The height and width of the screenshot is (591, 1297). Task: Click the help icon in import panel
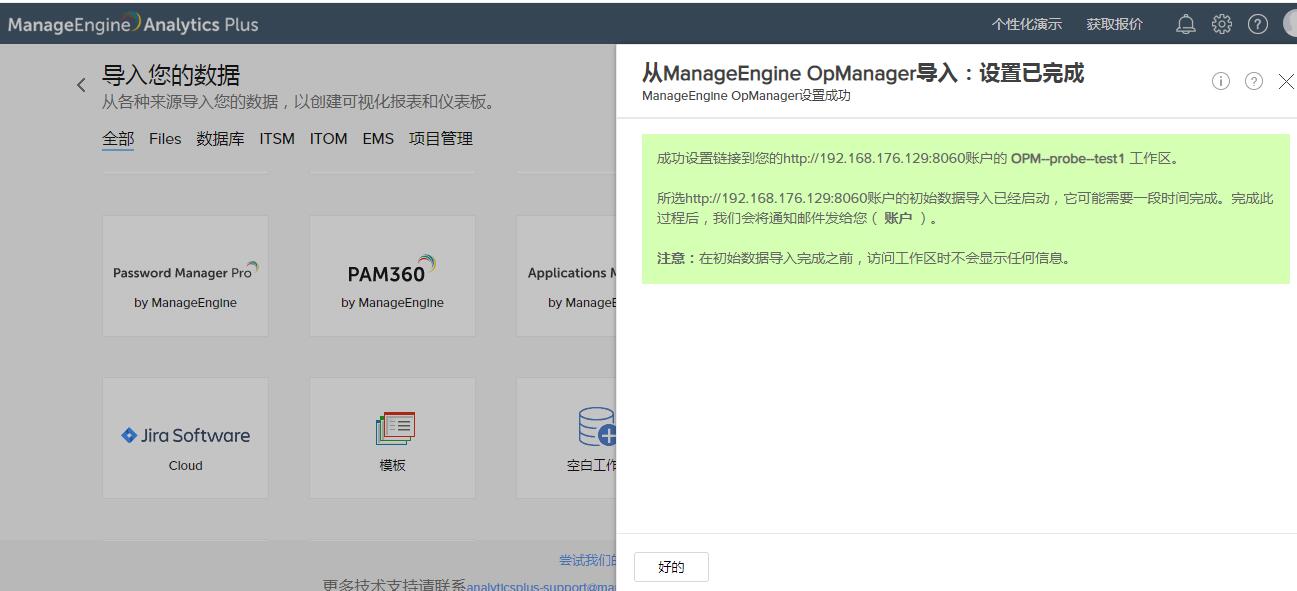click(x=1254, y=81)
